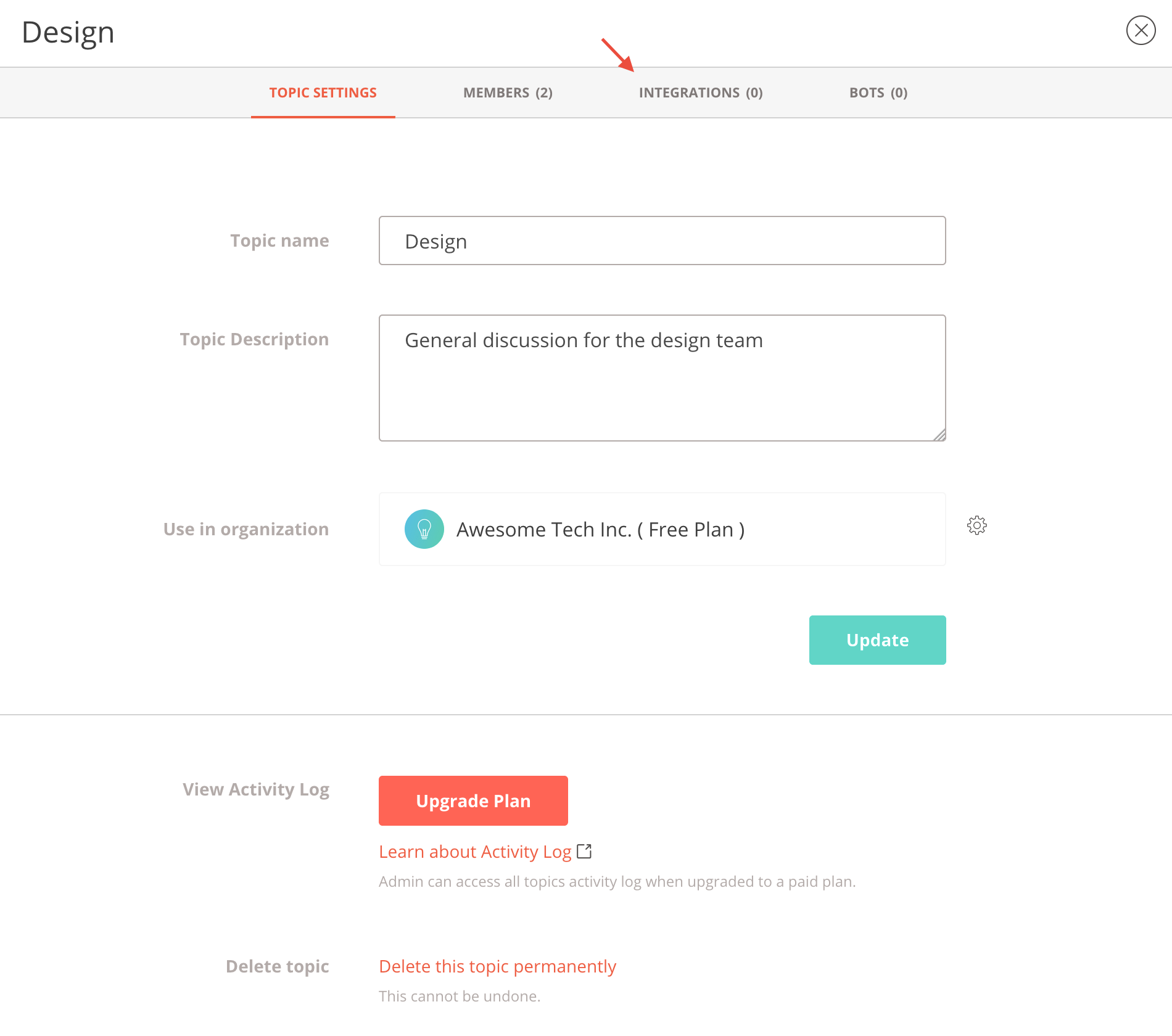Open the Integrations (0) tab
This screenshot has width=1172, height=1036.
tap(701, 92)
